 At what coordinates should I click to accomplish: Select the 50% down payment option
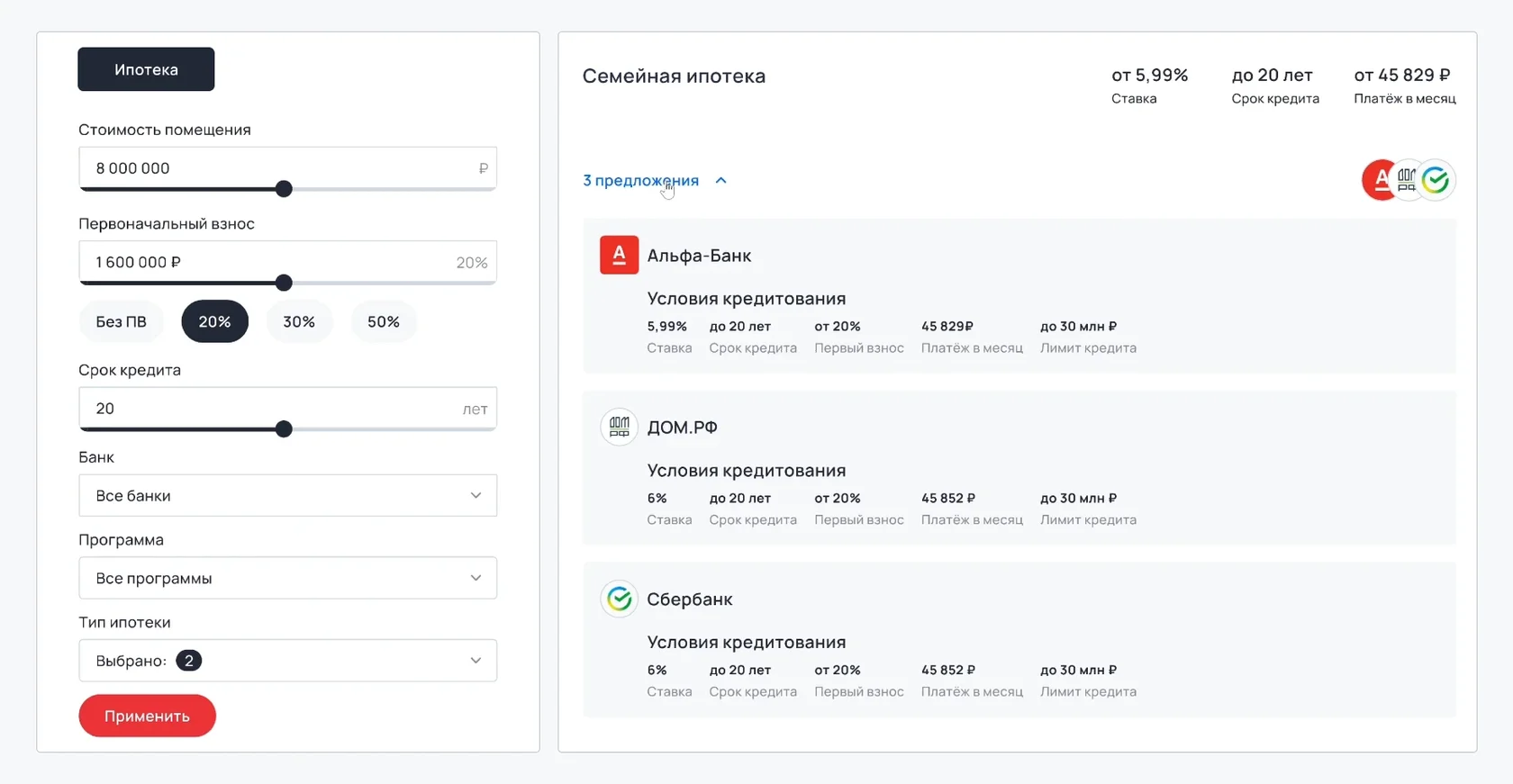click(384, 322)
